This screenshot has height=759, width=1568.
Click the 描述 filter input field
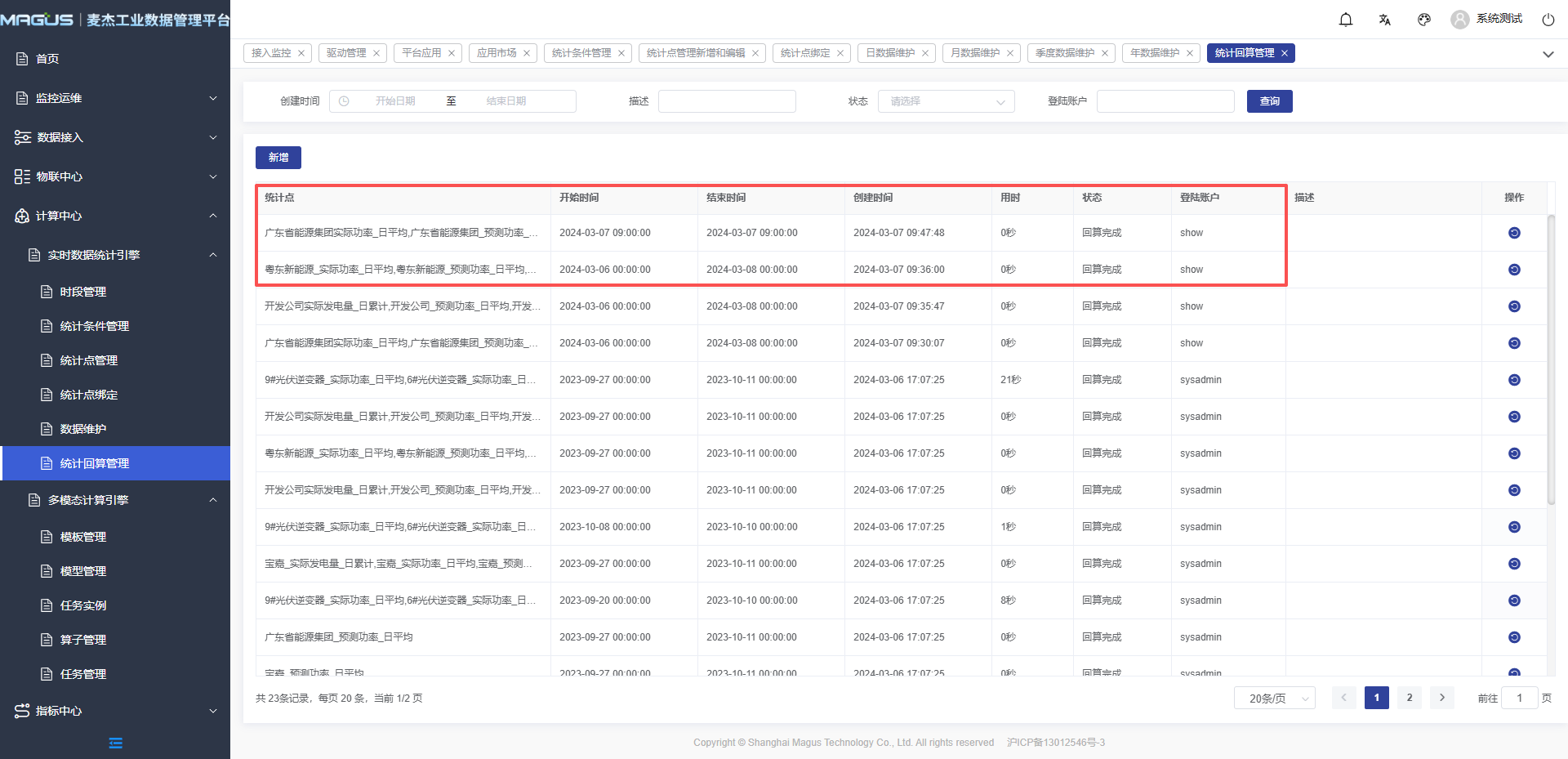tap(727, 101)
